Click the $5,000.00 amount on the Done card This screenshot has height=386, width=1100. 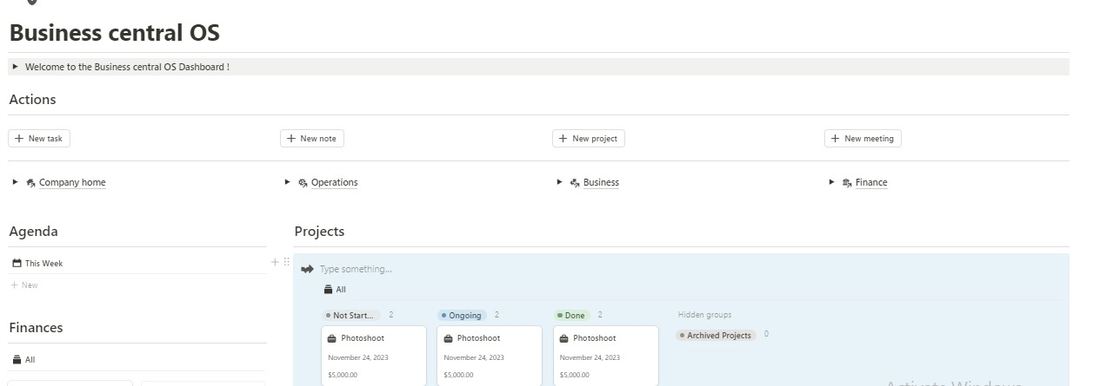pos(575,375)
